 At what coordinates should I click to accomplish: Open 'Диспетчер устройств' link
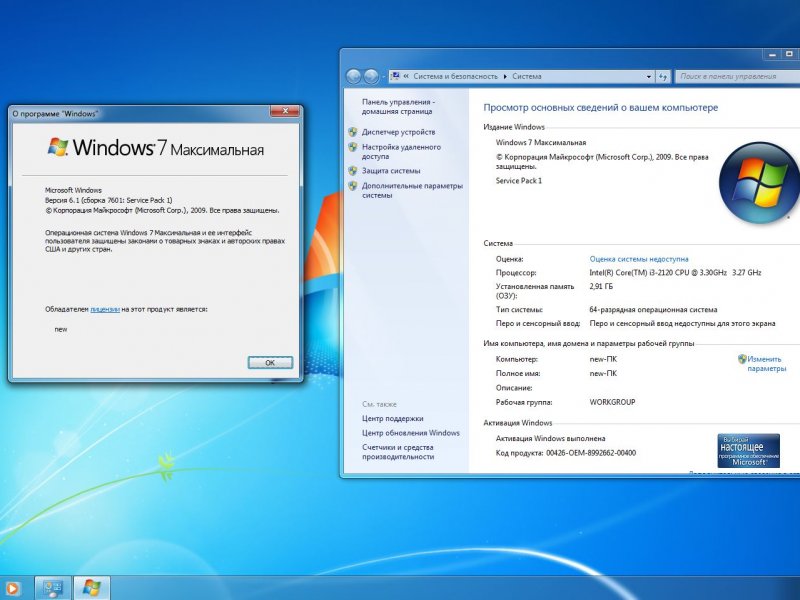tap(398, 132)
